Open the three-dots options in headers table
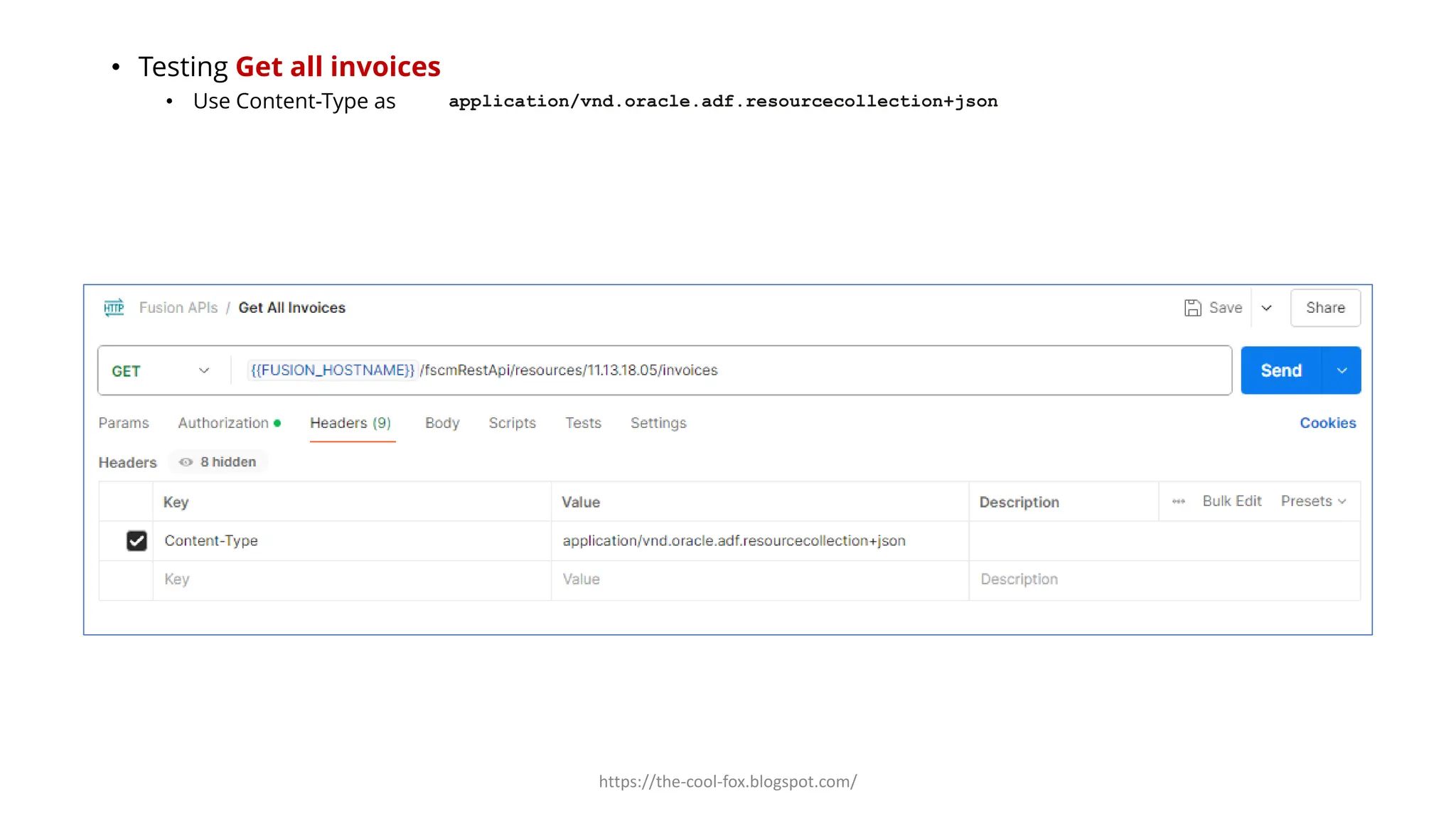 tap(1178, 501)
